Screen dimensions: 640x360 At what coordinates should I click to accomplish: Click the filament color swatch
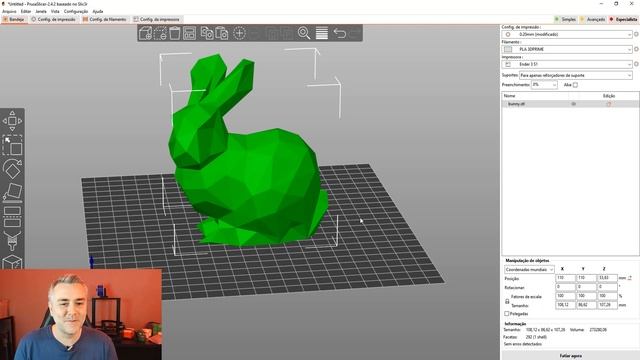[x=508, y=49]
